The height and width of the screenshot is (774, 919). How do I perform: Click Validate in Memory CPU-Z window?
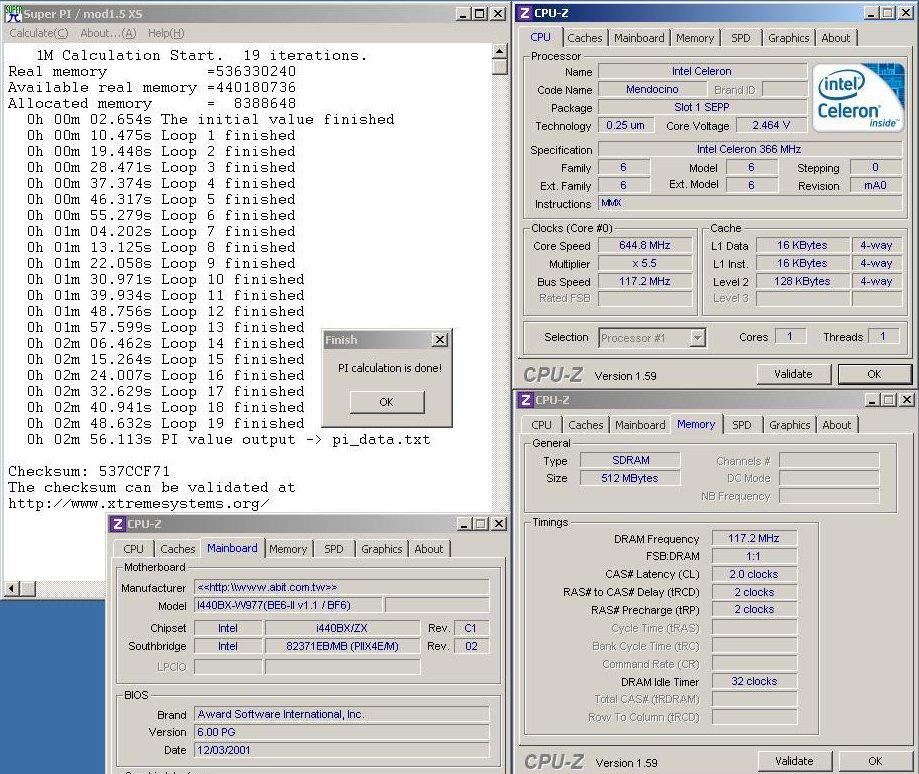click(x=794, y=761)
